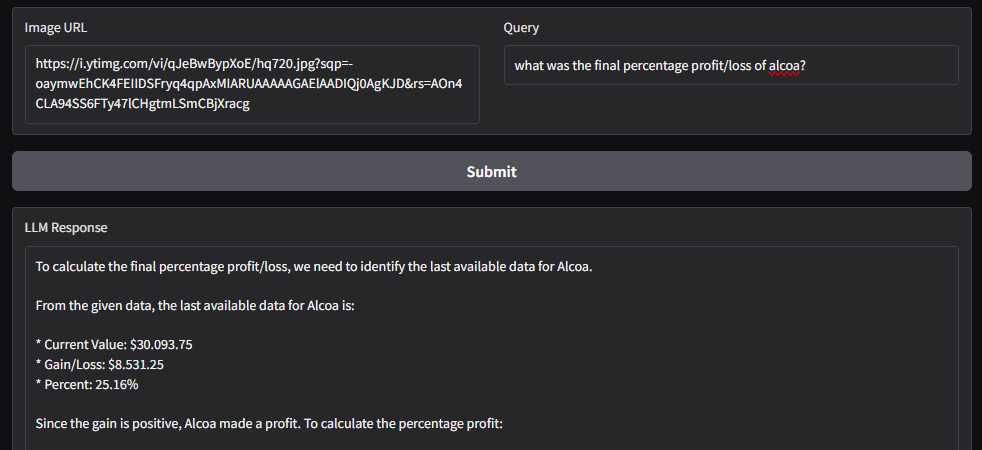Click the URL's last line CLA94SS6FTy47lCHgtmLSmCBjXracg
982x450 pixels.
143,104
